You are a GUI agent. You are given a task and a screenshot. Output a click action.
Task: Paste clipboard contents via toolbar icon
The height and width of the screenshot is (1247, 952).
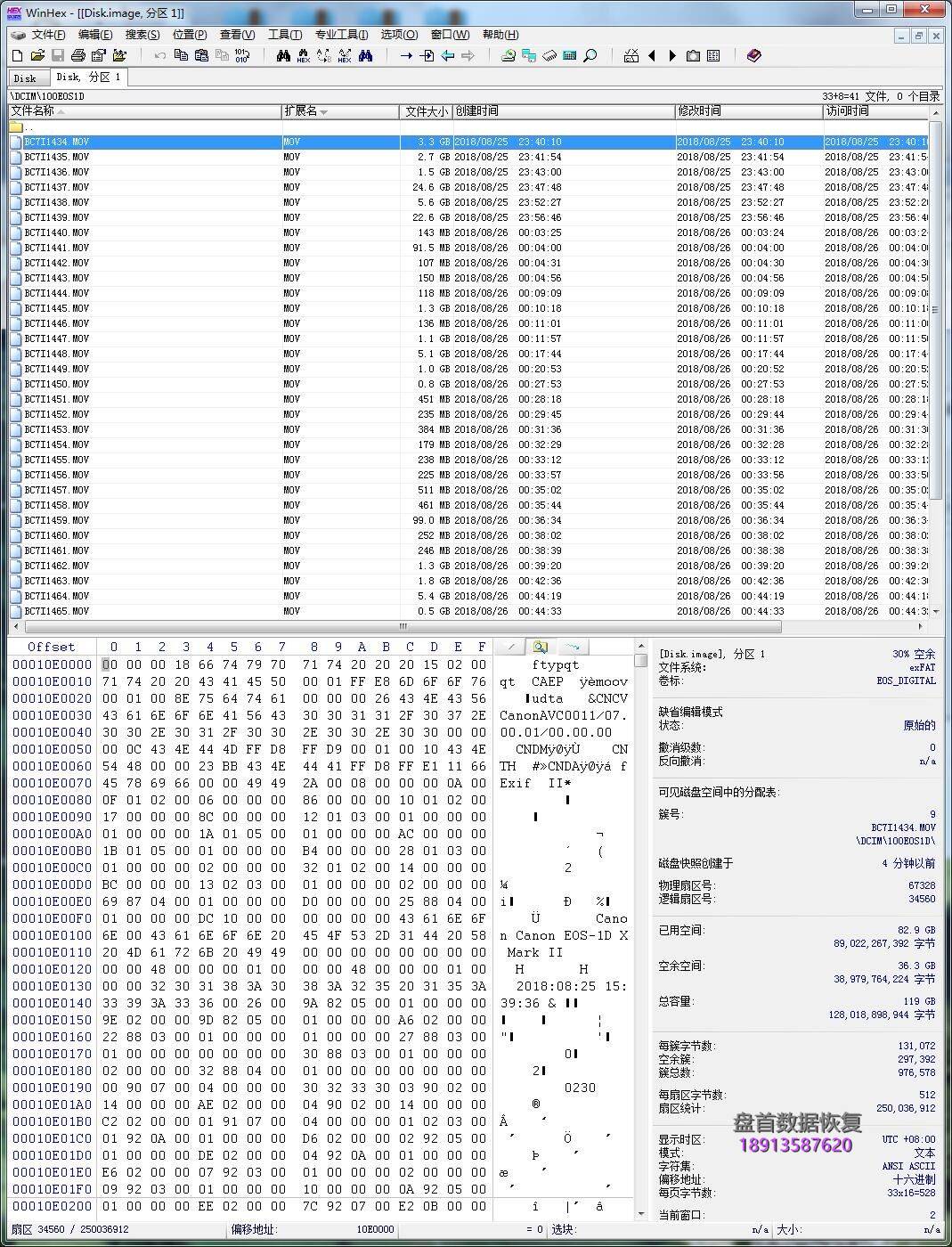coord(201,55)
